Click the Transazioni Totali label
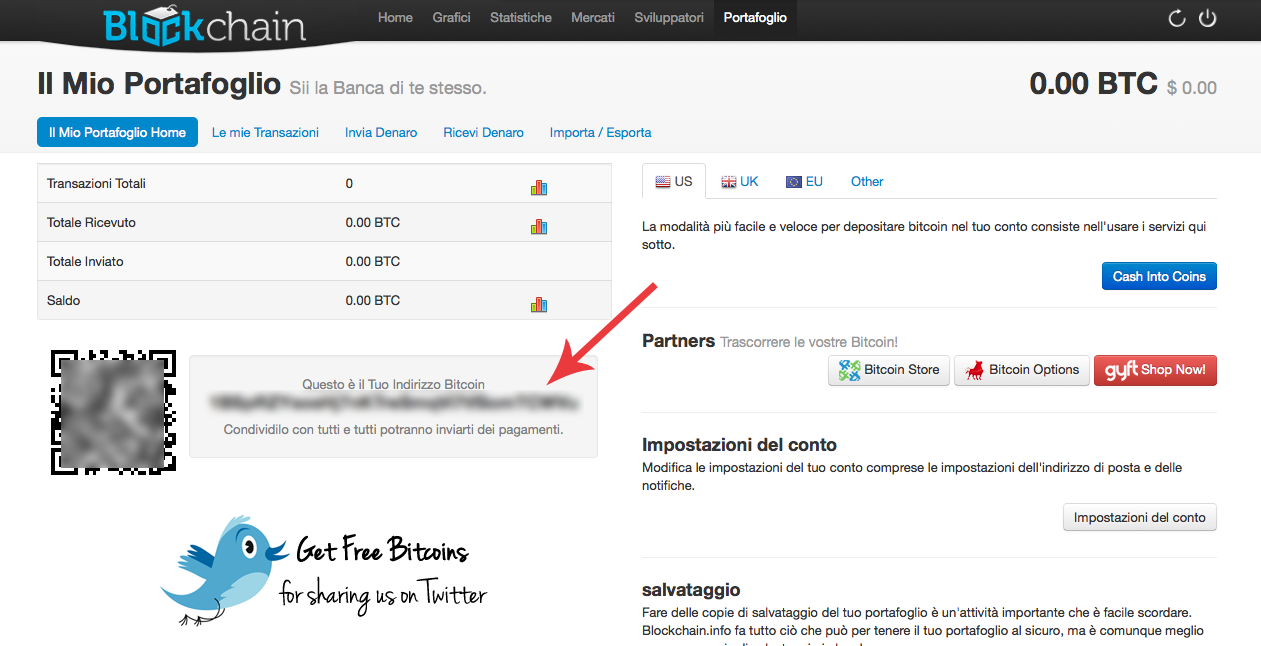 pos(96,183)
